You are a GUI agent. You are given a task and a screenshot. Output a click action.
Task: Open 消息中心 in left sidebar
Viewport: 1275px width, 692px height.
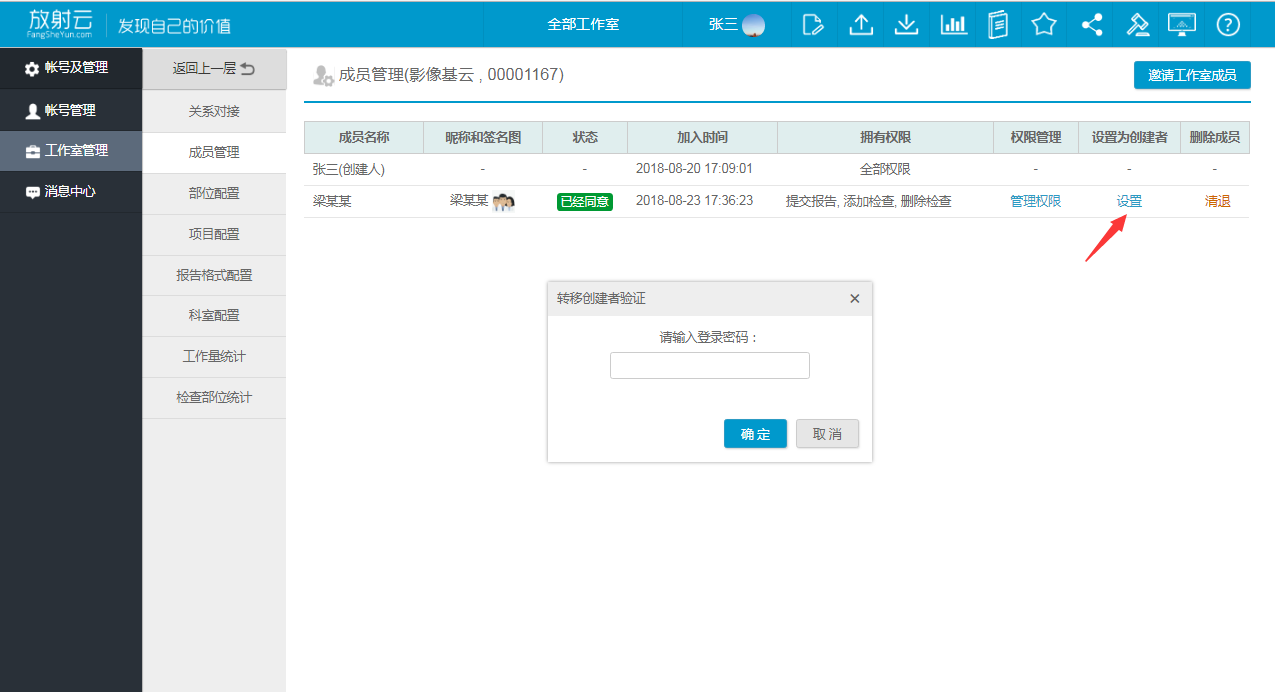(70, 191)
